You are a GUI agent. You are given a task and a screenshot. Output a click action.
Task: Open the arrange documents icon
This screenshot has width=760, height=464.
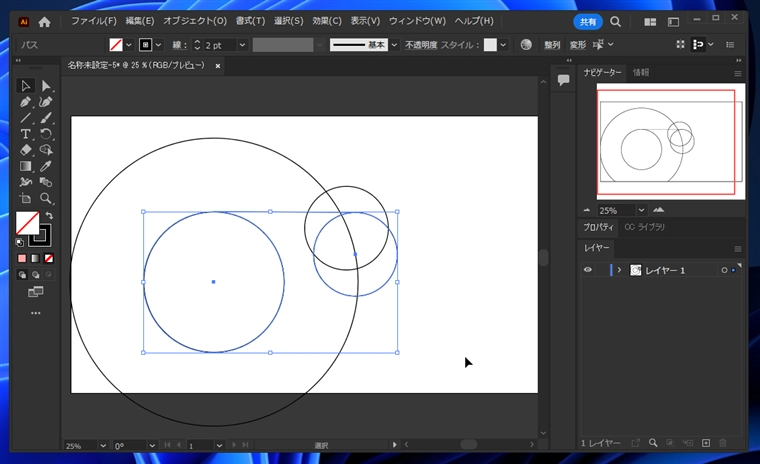tap(650, 22)
